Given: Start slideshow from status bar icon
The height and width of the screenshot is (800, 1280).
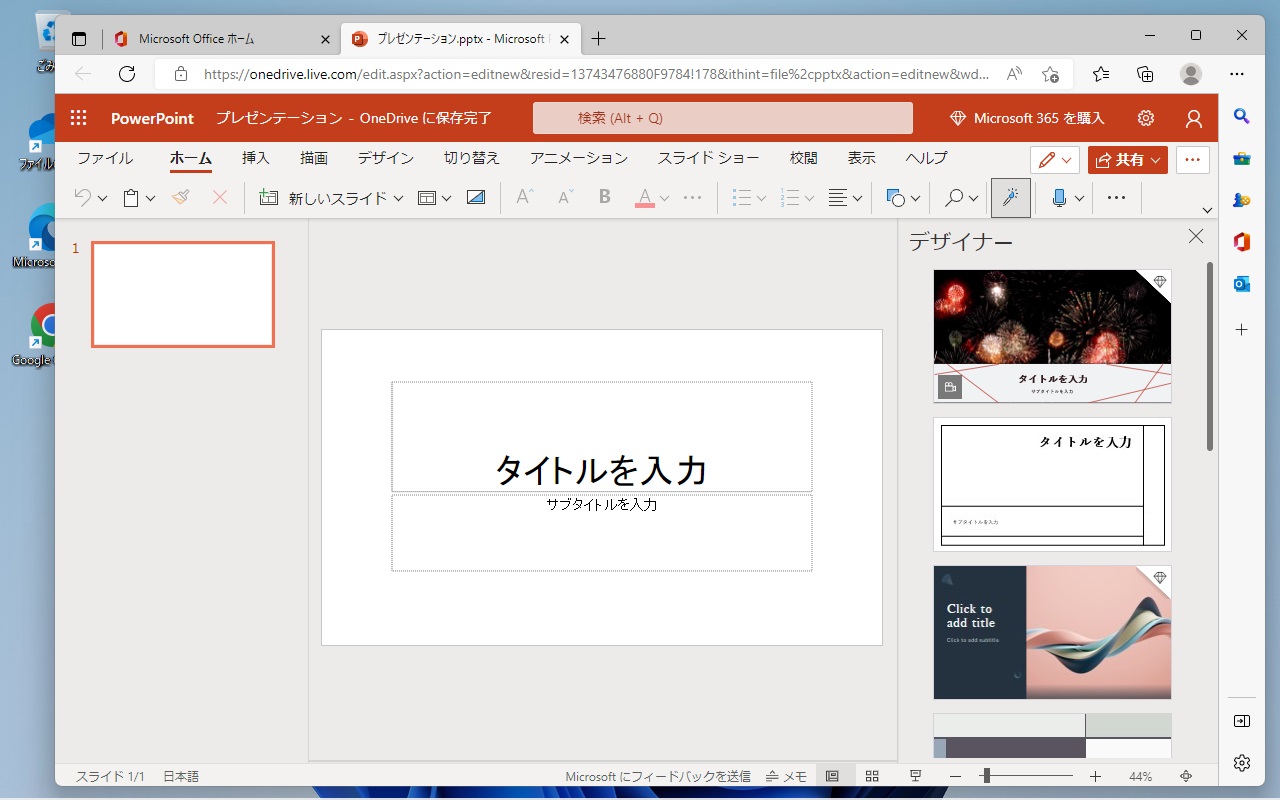Looking at the screenshot, I should click(915, 776).
